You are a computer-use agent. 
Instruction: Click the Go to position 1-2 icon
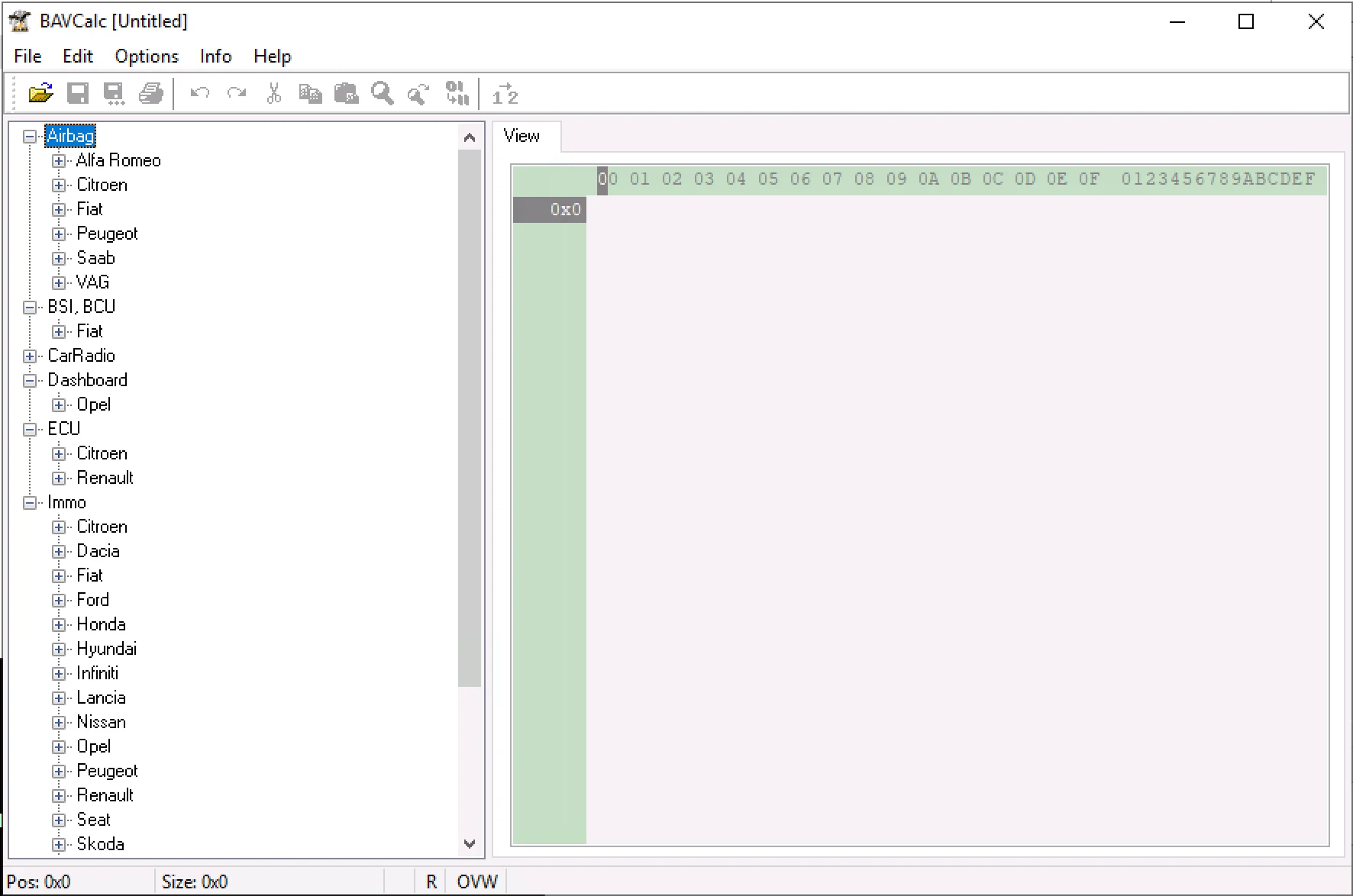[x=505, y=94]
